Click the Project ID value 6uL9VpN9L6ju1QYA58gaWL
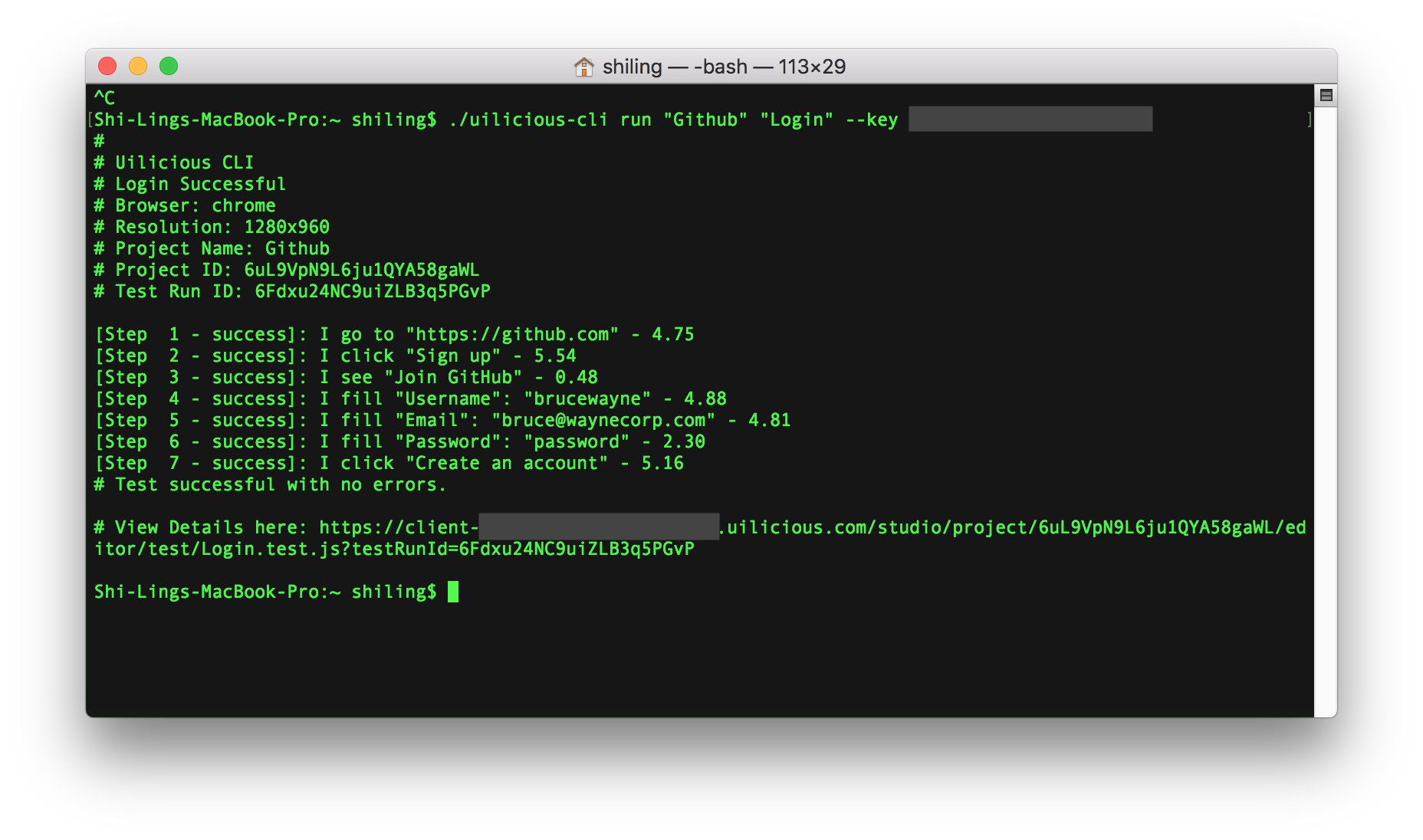Image resolution: width=1423 pixels, height=840 pixels. [x=362, y=270]
